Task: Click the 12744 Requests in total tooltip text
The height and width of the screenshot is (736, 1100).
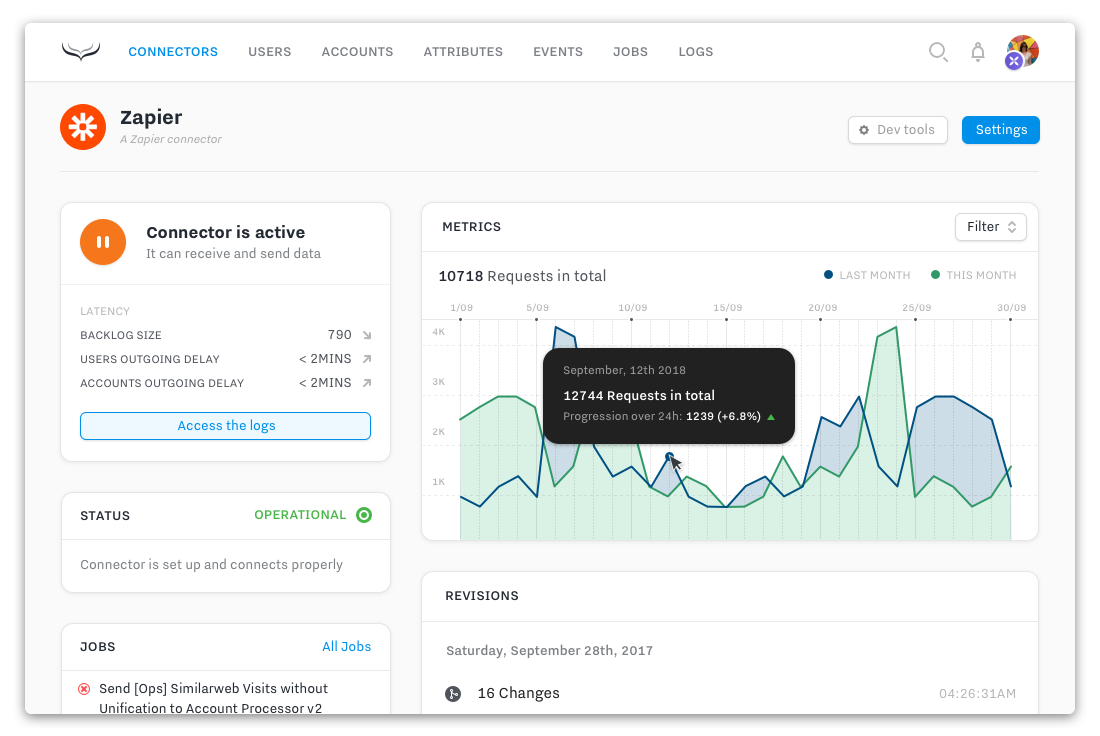Action: point(638,396)
